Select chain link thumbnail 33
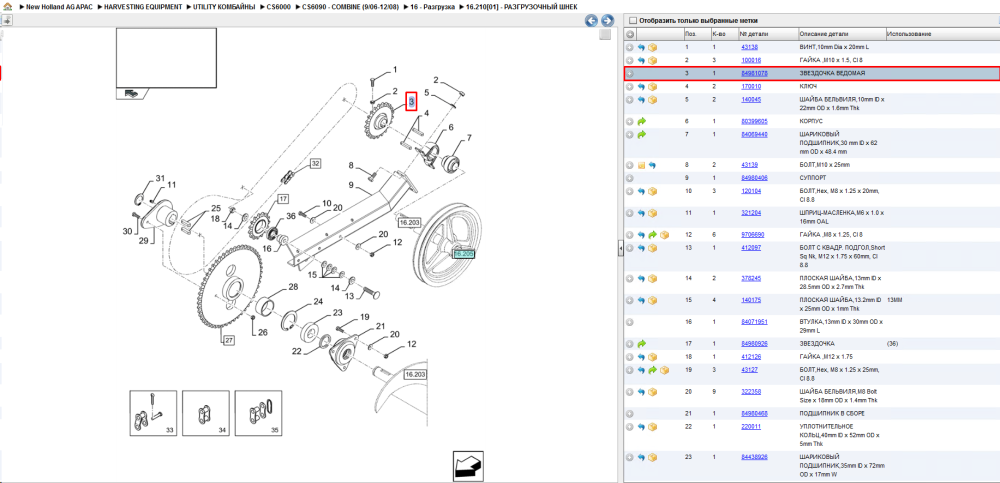The width and height of the screenshot is (1000, 483). 152,413
